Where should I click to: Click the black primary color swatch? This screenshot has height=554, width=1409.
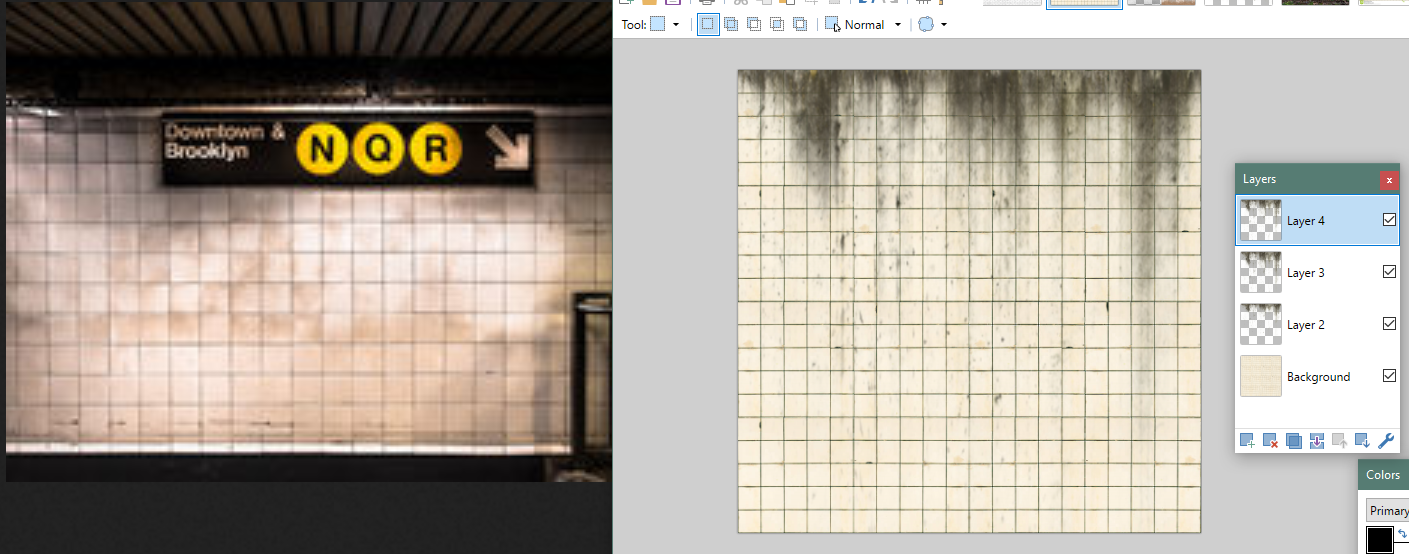[x=1380, y=540]
